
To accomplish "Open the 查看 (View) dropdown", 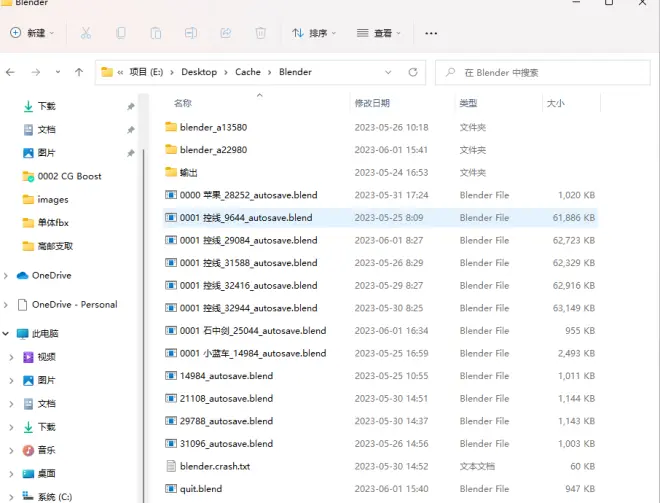I will pyautogui.click(x=378, y=33).
